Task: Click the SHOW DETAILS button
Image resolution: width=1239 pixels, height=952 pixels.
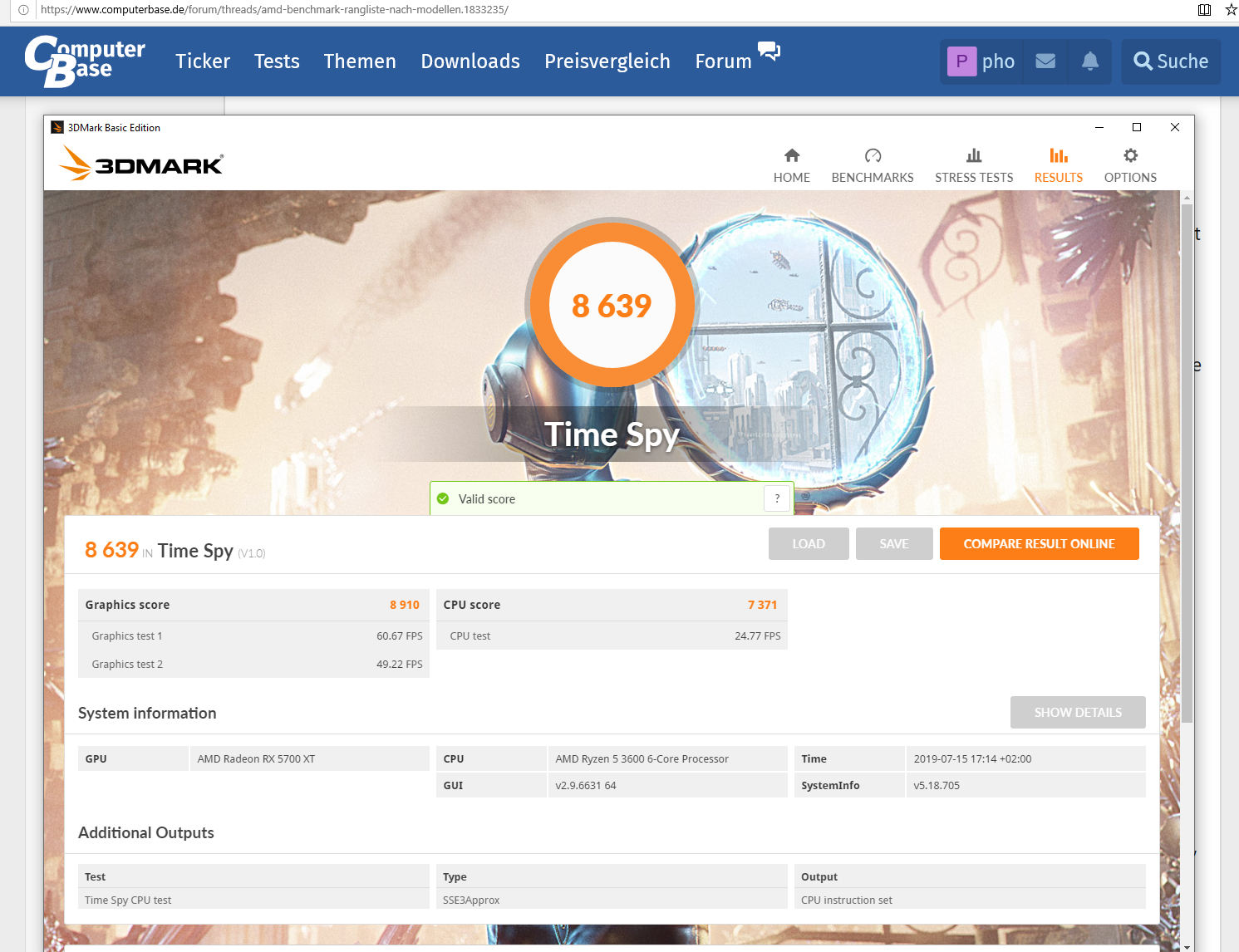Action: coord(1078,713)
